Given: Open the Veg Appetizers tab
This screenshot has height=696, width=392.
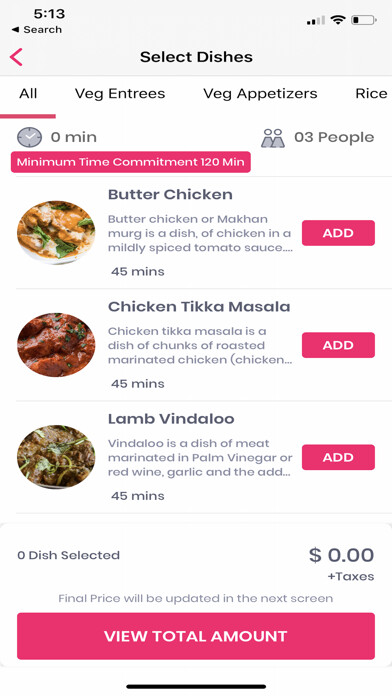Looking at the screenshot, I should pos(260,94).
